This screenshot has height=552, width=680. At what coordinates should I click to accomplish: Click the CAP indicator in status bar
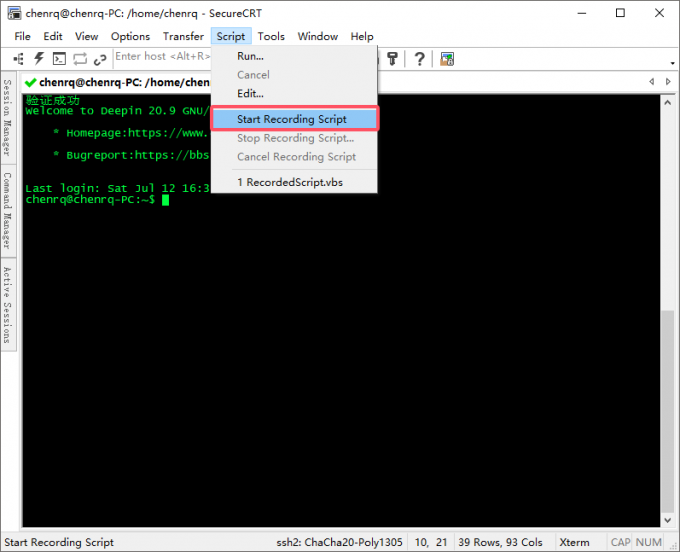tap(620, 542)
